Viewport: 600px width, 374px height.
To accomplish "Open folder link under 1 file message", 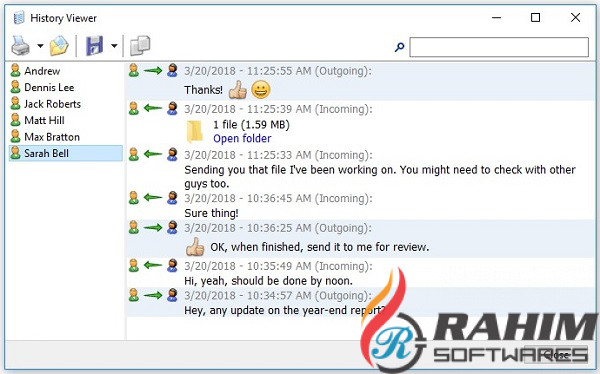I will coord(242,138).
